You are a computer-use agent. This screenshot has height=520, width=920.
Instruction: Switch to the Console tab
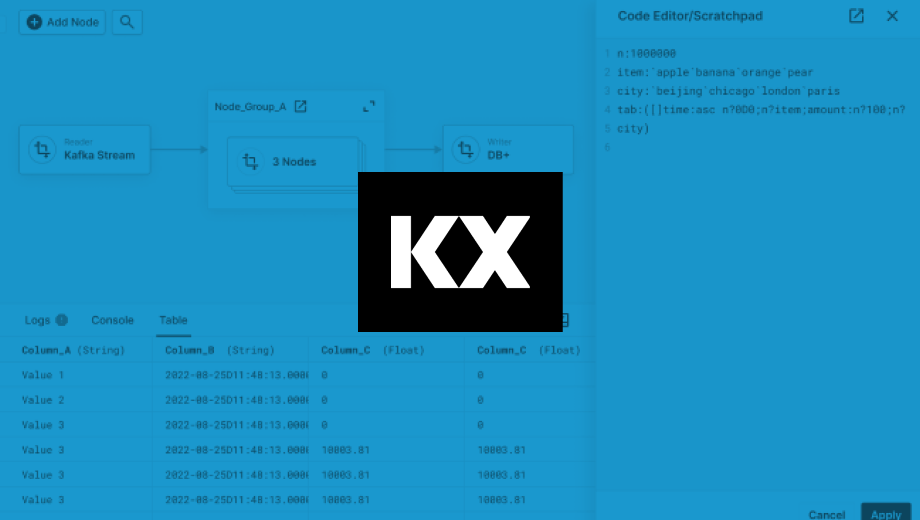click(112, 320)
